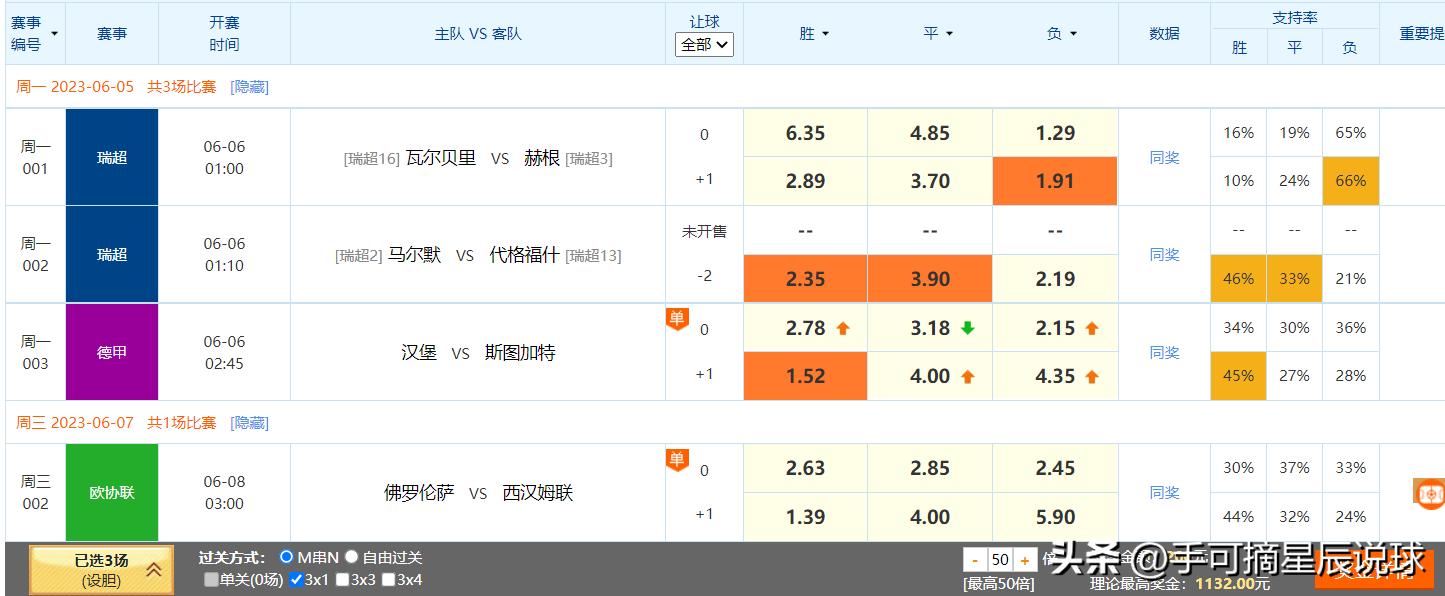
Task: Uncheck the 3x1 checkbox
Action: pyautogui.click(x=298, y=578)
